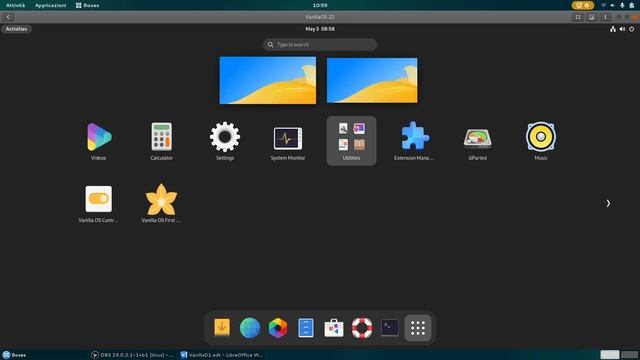Click the host Attività menu
Image resolution: width=640 pixels, height=360 pixels.
[16, 5]
